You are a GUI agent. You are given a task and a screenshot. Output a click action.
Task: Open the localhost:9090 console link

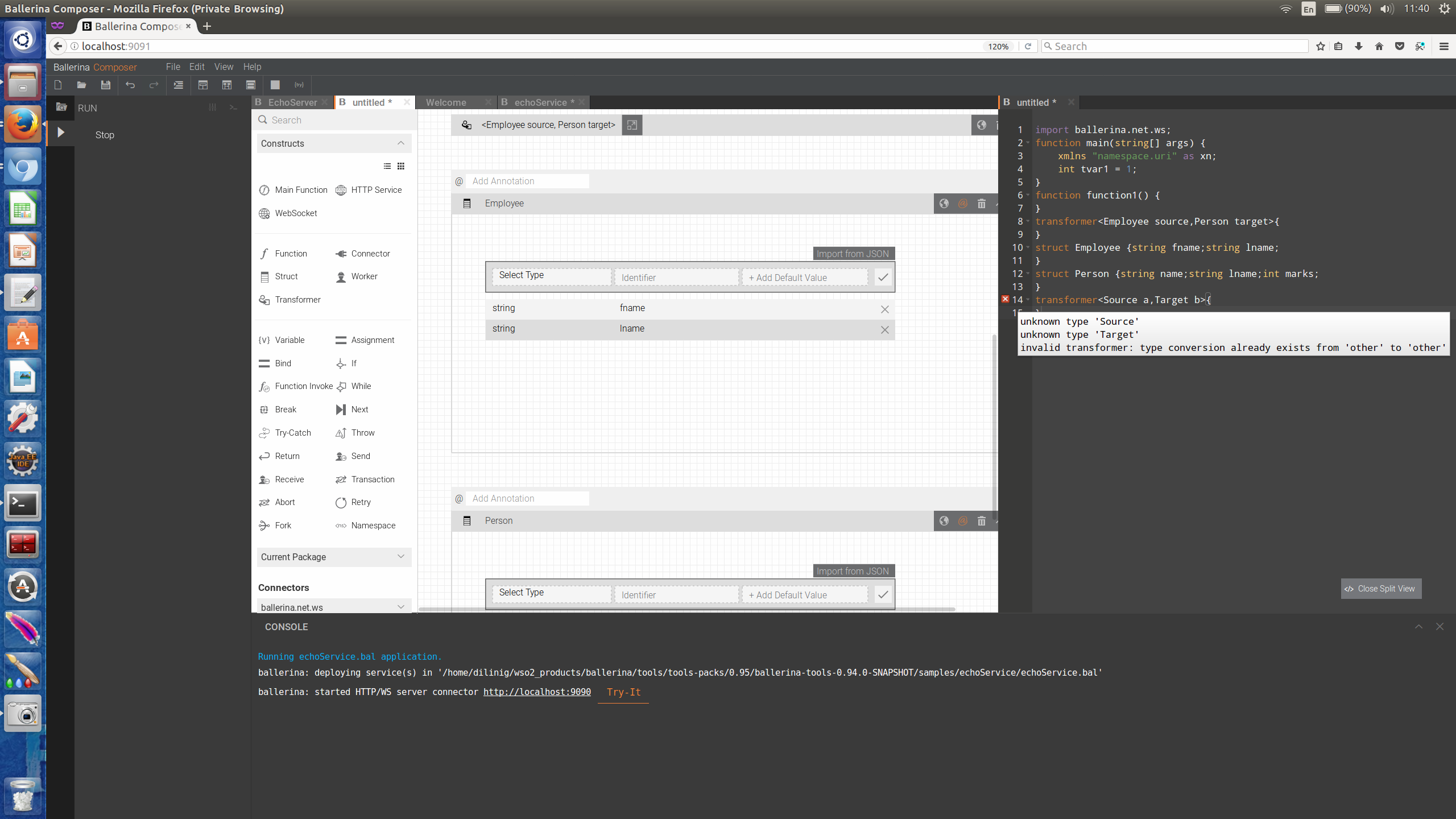click(536, 692)
